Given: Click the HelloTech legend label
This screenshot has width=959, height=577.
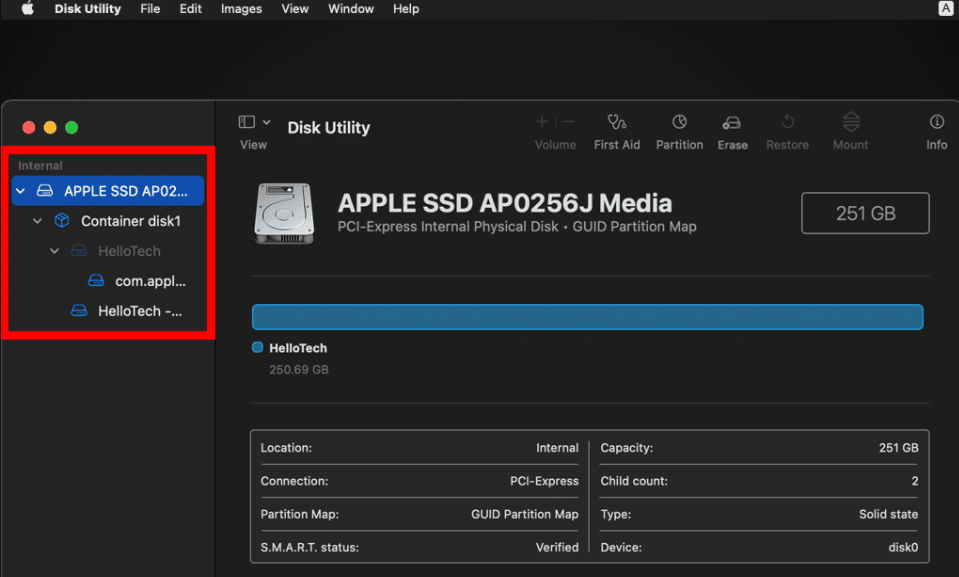Looking at the screenshot, I should (298, 348).
